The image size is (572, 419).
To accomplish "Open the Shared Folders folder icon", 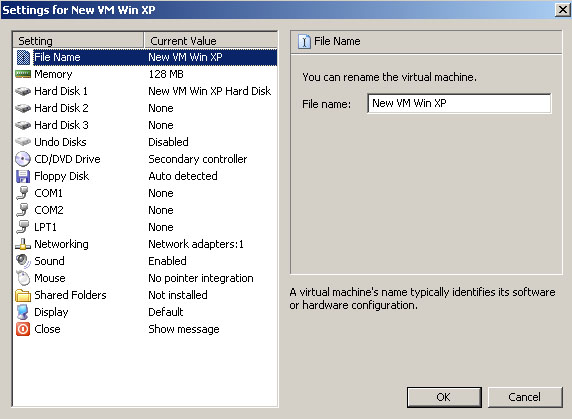I will coord(23,295).
